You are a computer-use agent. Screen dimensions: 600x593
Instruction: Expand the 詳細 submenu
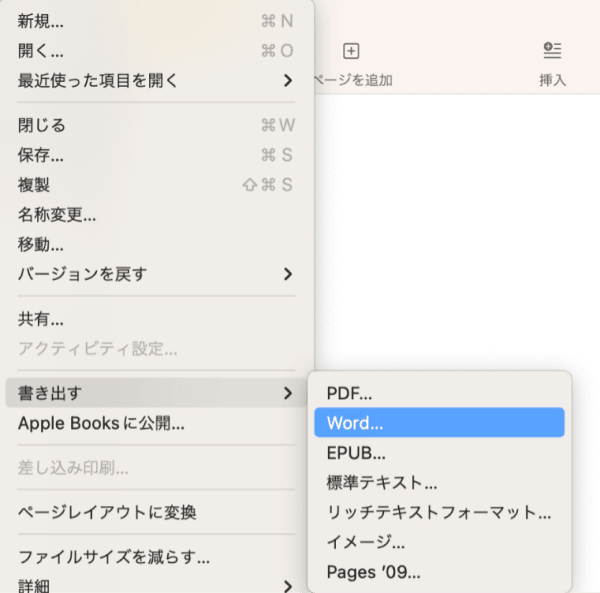point(156,585)
